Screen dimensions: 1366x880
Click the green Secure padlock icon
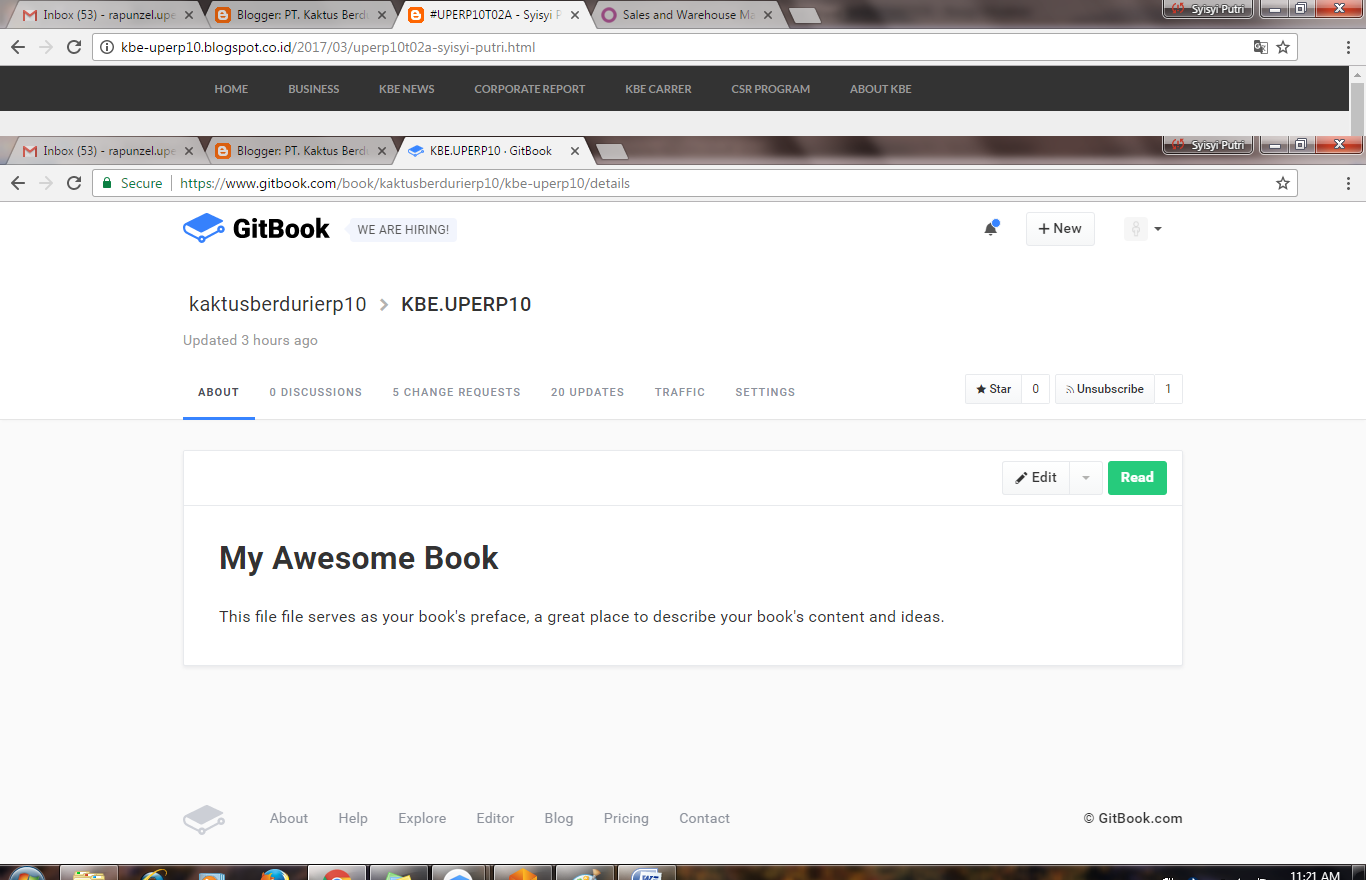[x=107, y=183]
